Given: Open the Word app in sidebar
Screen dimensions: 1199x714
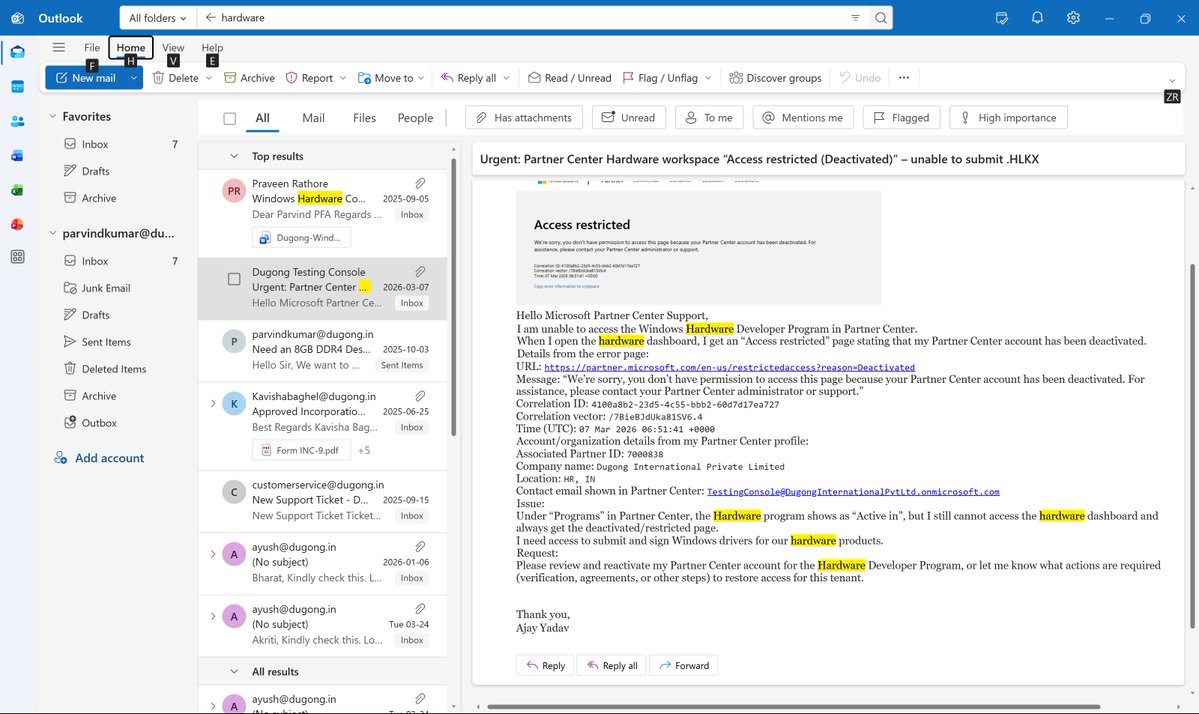Looking at the screenshot, I should (x=18, y=155).
